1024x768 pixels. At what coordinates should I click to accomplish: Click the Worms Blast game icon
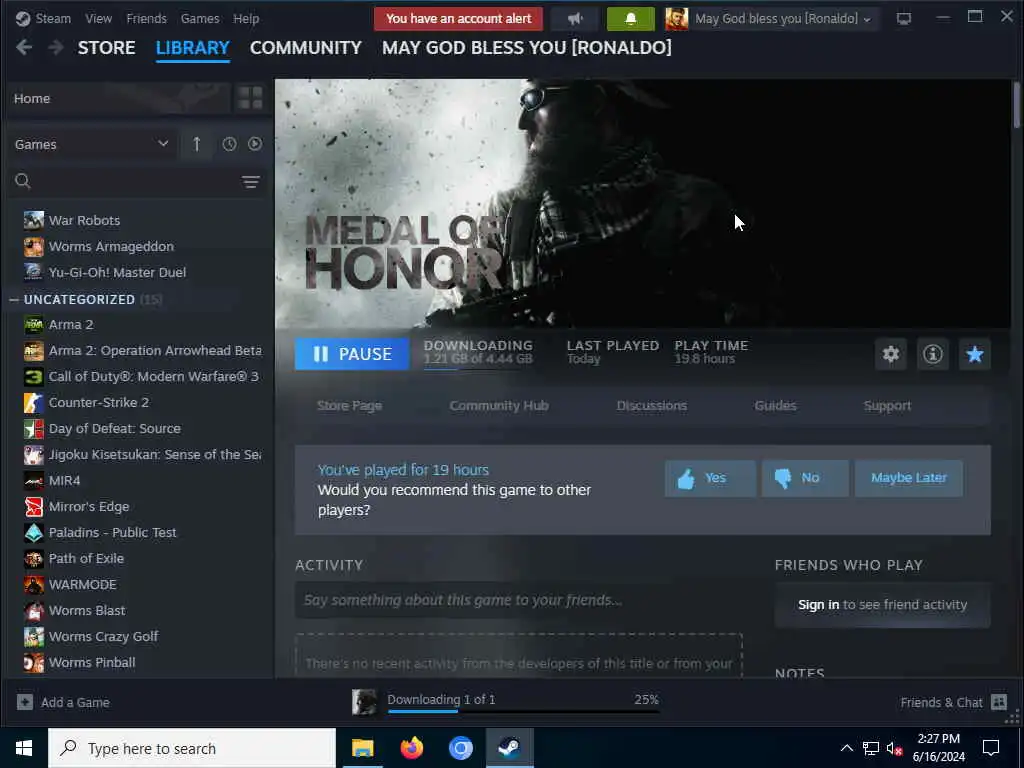[34, 611]
